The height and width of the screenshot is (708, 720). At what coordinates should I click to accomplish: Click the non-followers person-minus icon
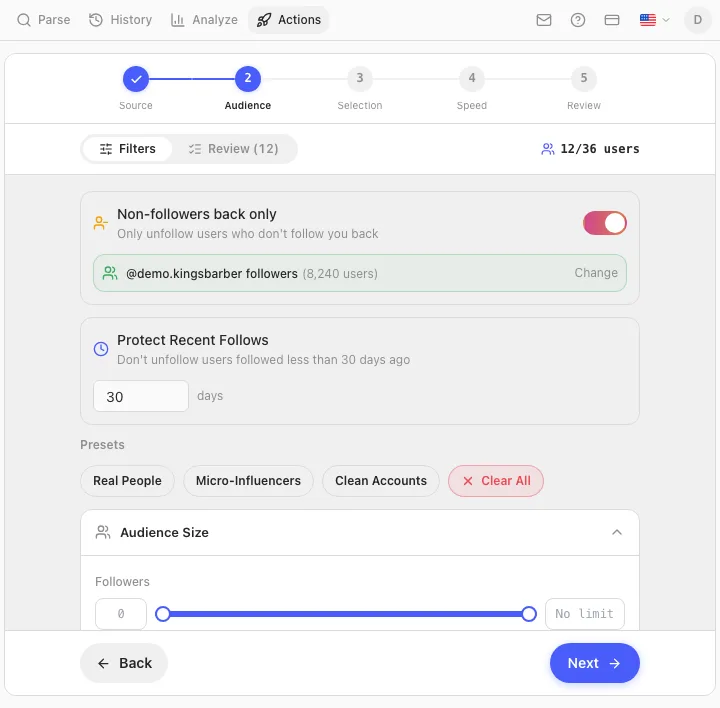coord(101,223)
